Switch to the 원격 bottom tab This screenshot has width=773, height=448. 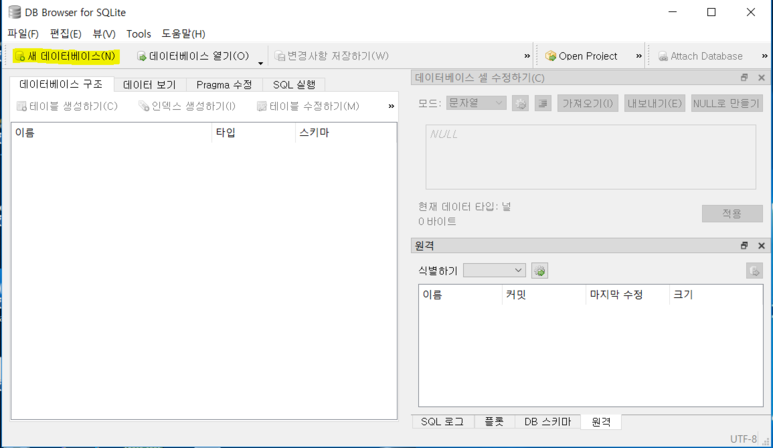(x=601, y=422)
